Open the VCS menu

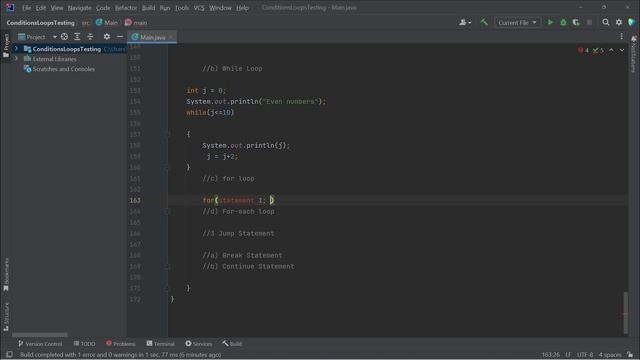coord(199,8)
